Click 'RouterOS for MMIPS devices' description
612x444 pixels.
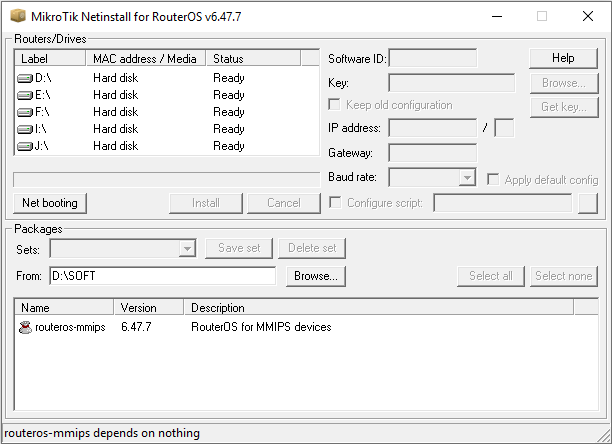point(261,327)
